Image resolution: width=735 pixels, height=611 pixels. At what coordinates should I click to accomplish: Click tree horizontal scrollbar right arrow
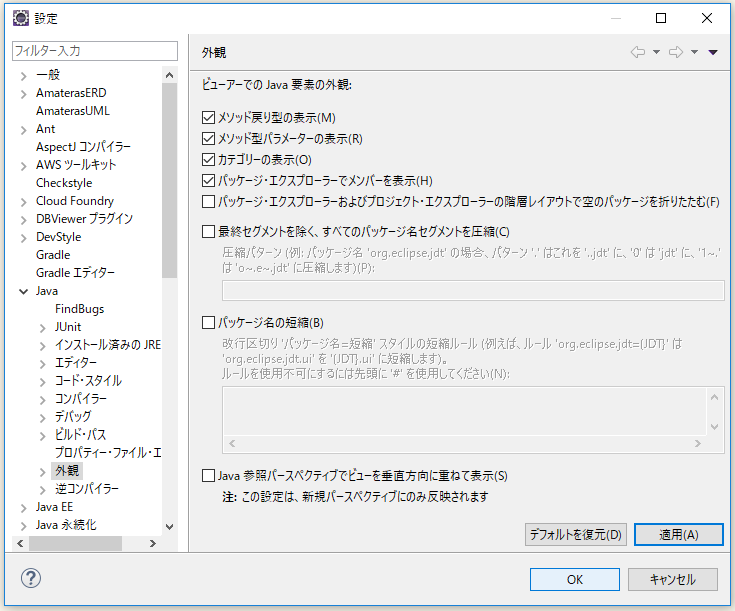pos(153,543)
